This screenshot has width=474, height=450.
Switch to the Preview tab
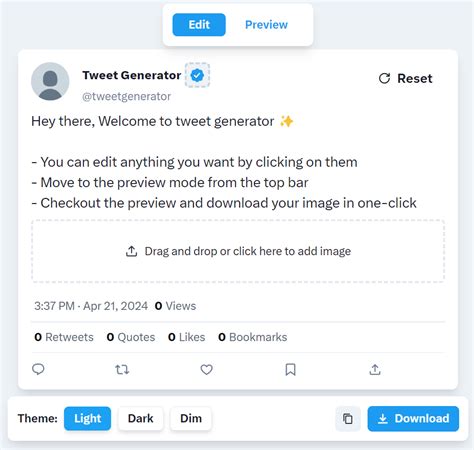266,25
